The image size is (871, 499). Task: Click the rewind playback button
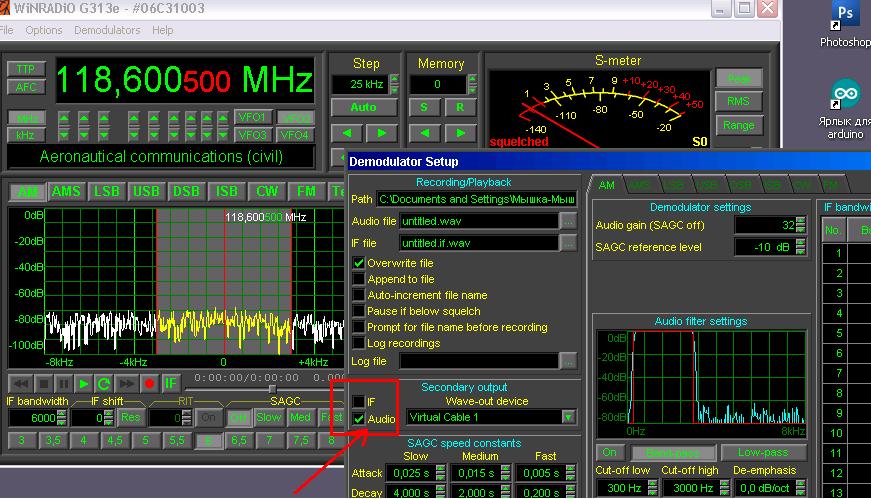point(21,384)
